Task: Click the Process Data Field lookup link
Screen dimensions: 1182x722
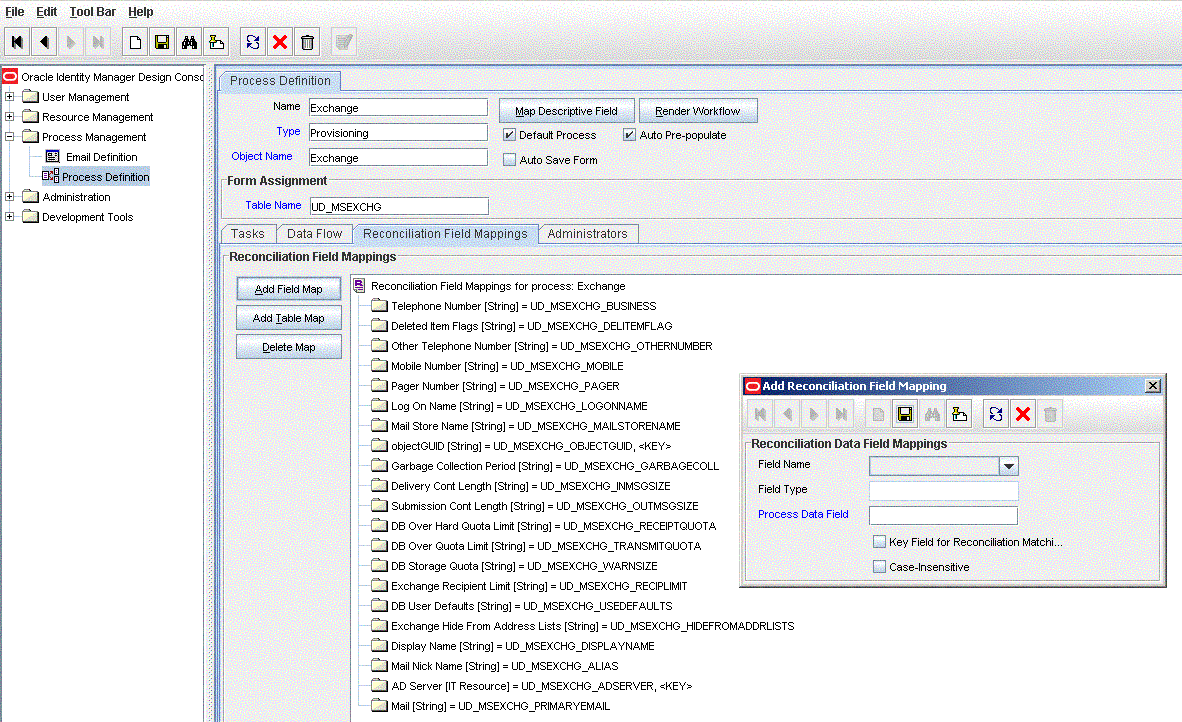Action: point(803,514)
